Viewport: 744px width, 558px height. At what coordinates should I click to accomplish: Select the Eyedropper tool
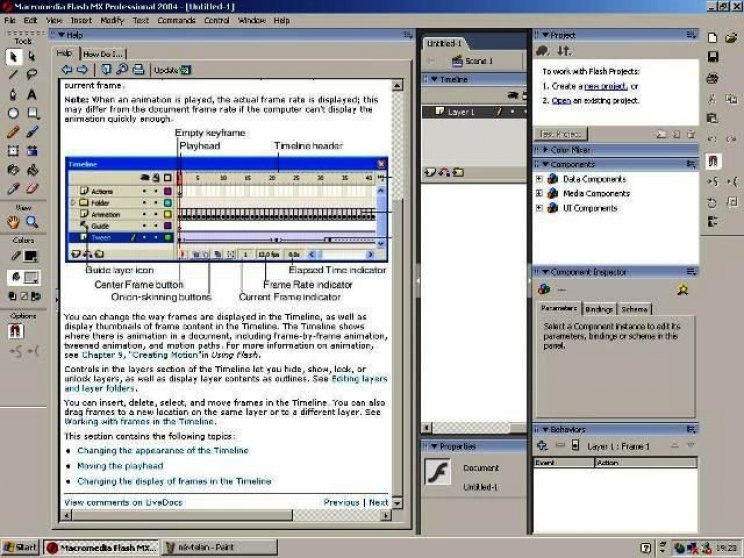[x=13, y=189]
